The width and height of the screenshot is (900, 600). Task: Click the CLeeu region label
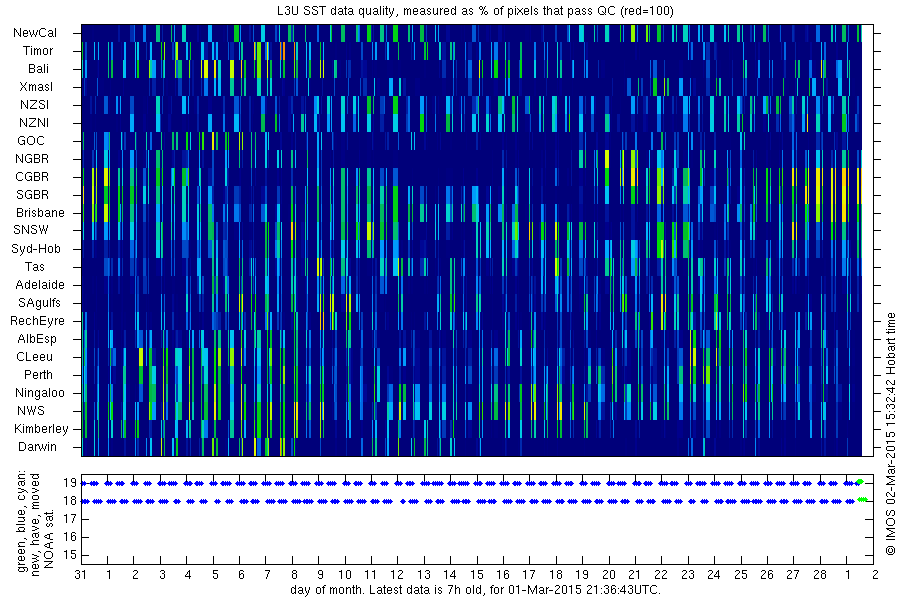coord(34,357)
